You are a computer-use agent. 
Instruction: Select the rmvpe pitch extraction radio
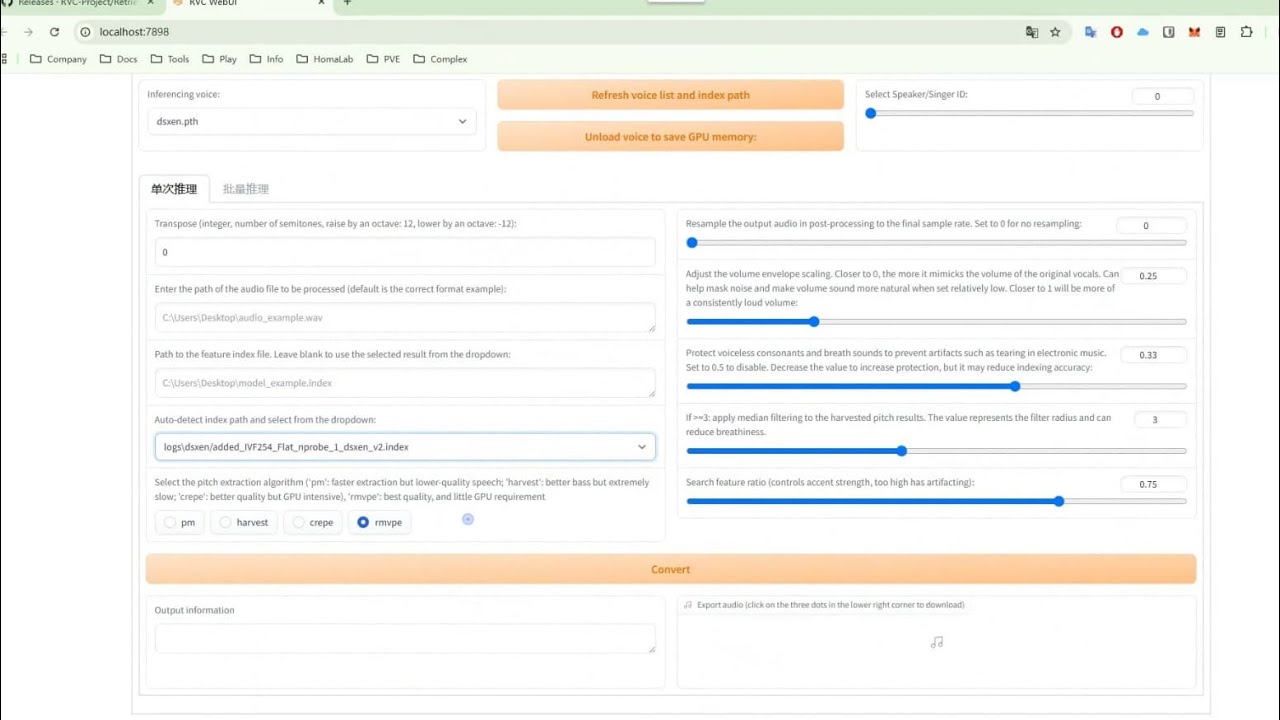pyautogui.click(x=379, y=522)
